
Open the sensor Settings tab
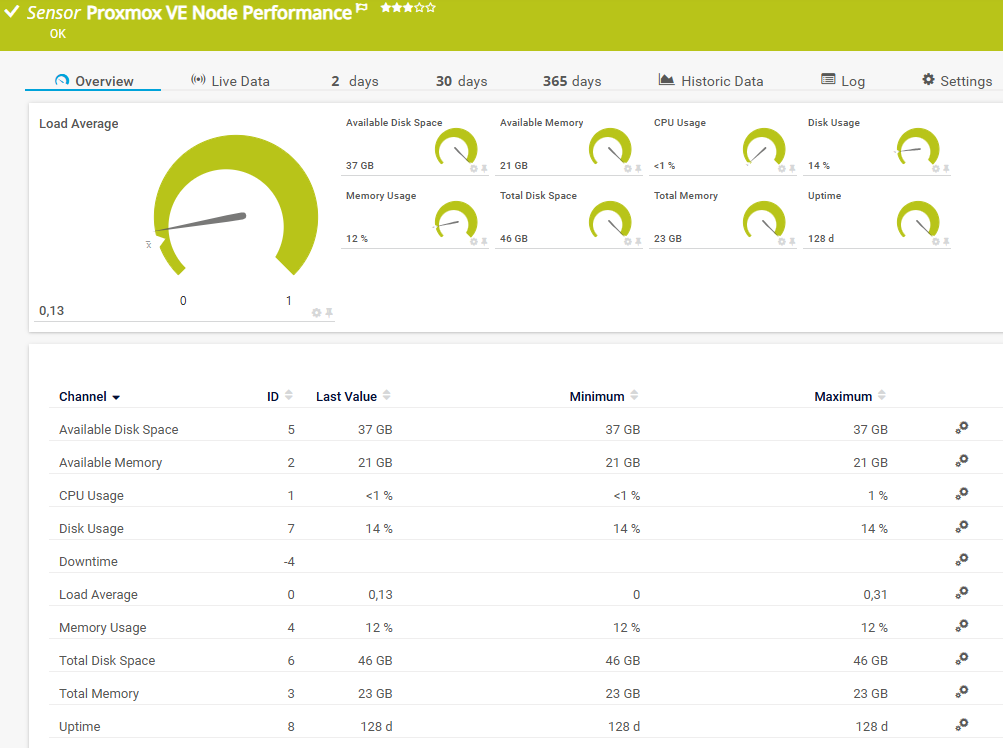click(x=957, y=81)
